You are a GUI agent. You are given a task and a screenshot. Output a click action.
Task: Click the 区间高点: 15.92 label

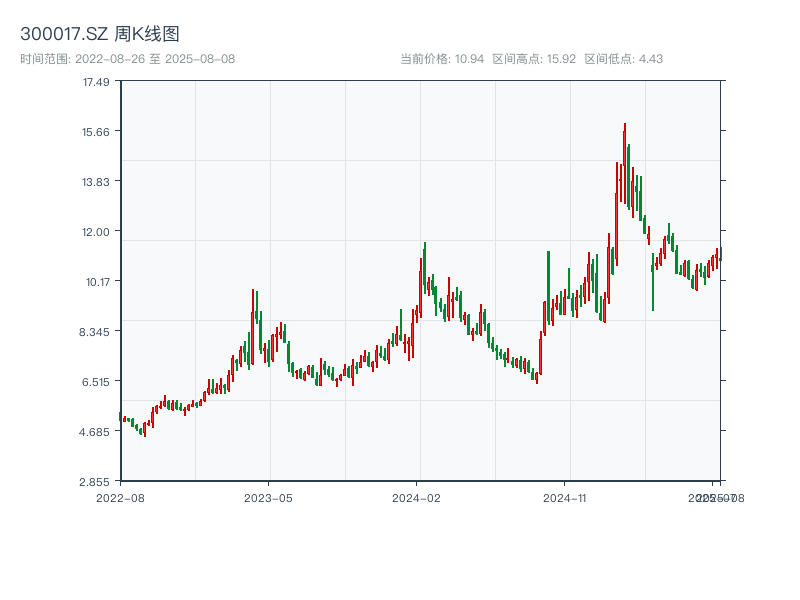point(534,59)
